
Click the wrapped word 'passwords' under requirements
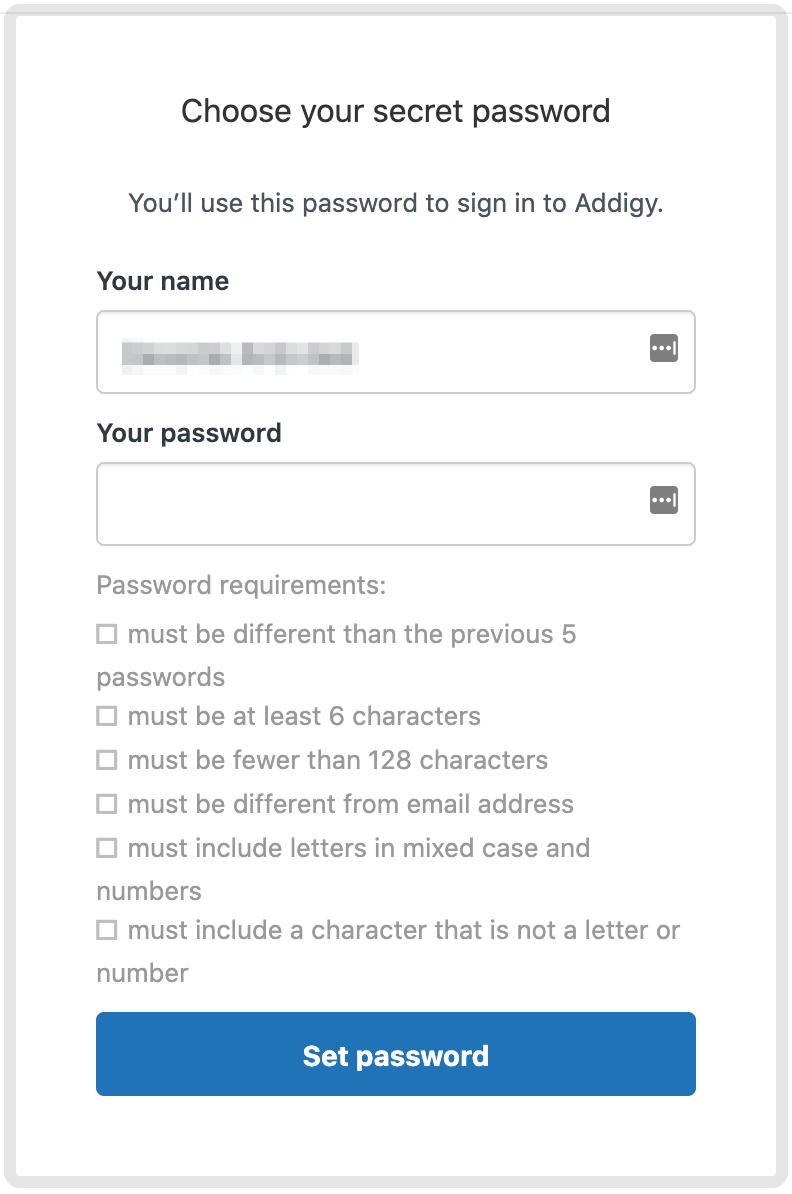(x=161, y=677)
